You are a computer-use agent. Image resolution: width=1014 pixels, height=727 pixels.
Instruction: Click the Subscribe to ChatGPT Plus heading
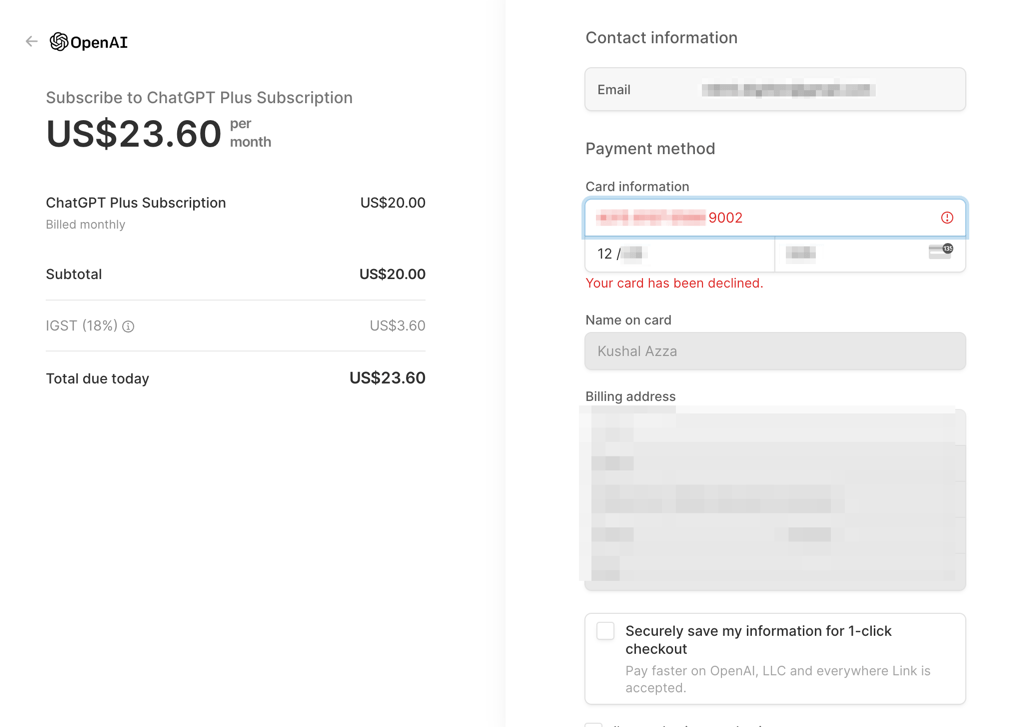[199, 98]
